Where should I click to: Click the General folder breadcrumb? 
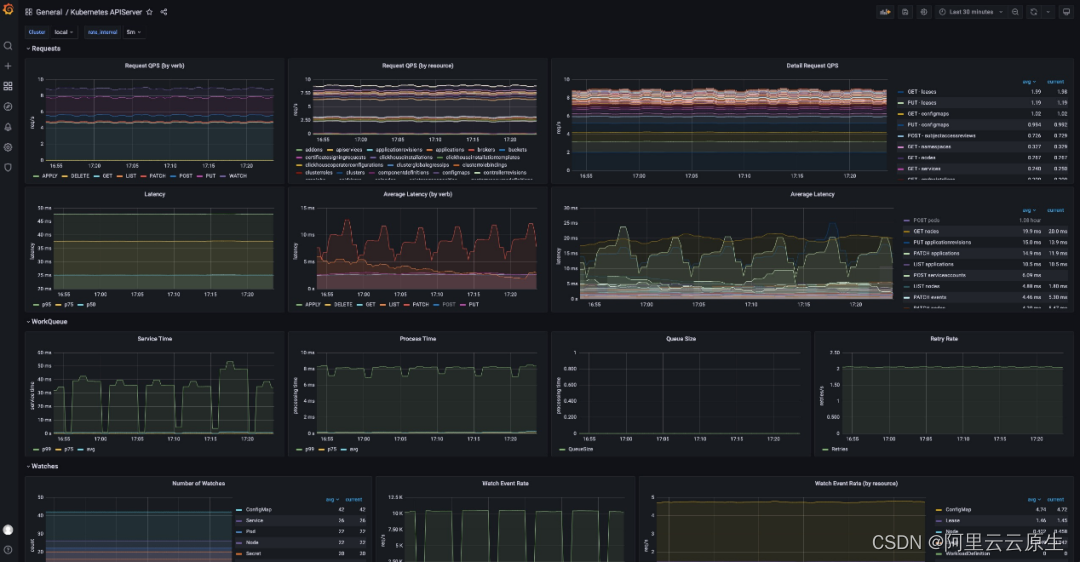49,12
